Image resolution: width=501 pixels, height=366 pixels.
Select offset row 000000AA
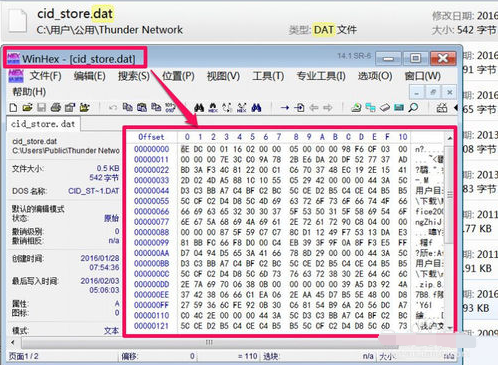pos(152,253)
